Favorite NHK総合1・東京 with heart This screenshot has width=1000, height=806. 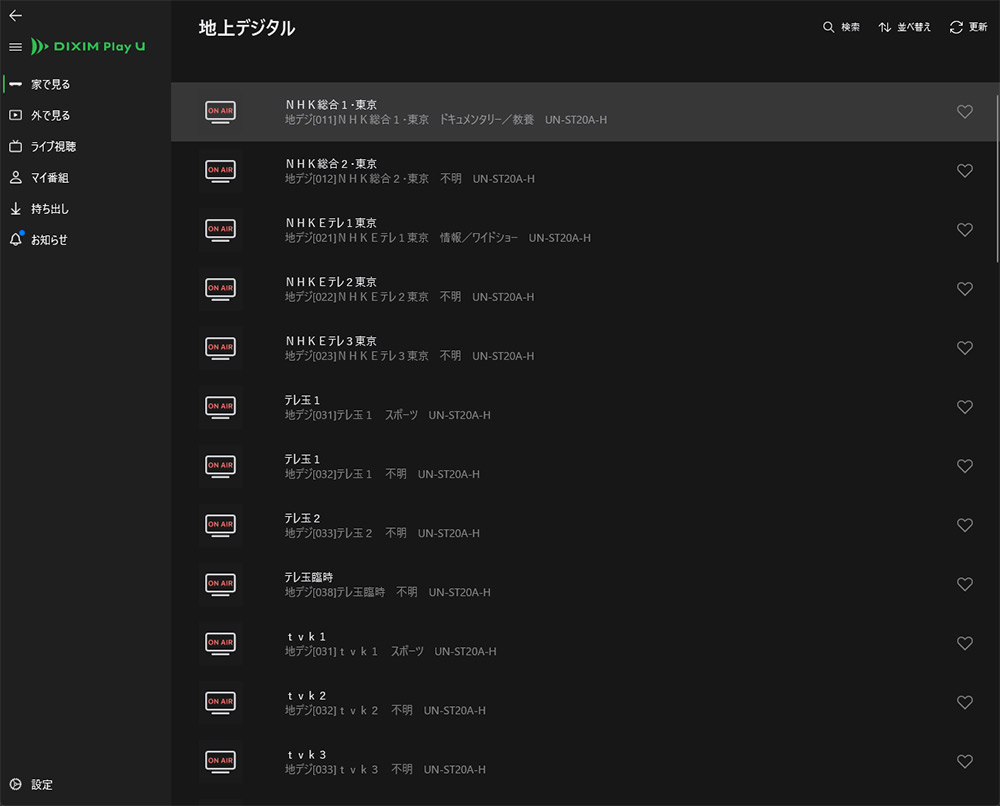964,112
